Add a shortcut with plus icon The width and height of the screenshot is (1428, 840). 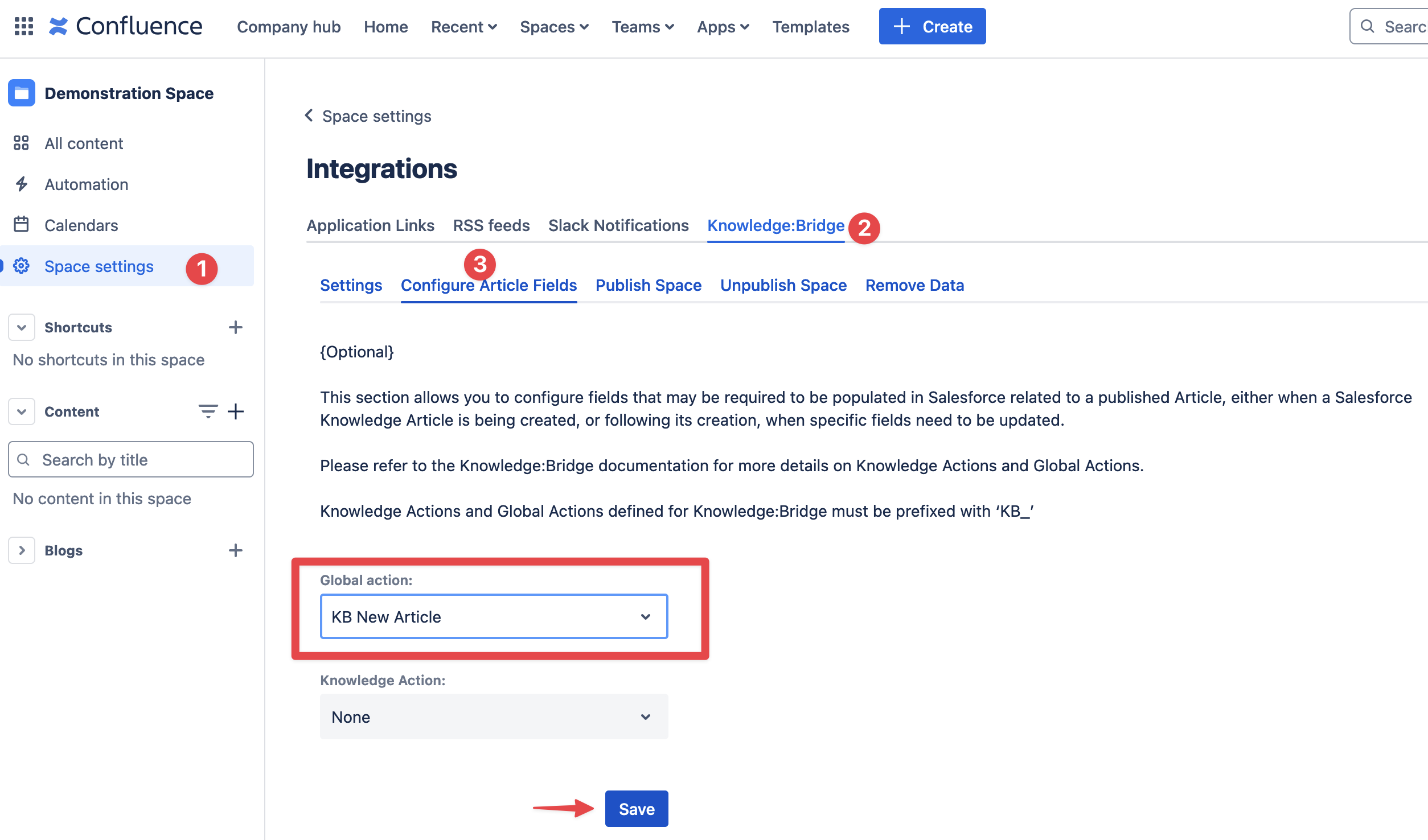coord(235,327)
